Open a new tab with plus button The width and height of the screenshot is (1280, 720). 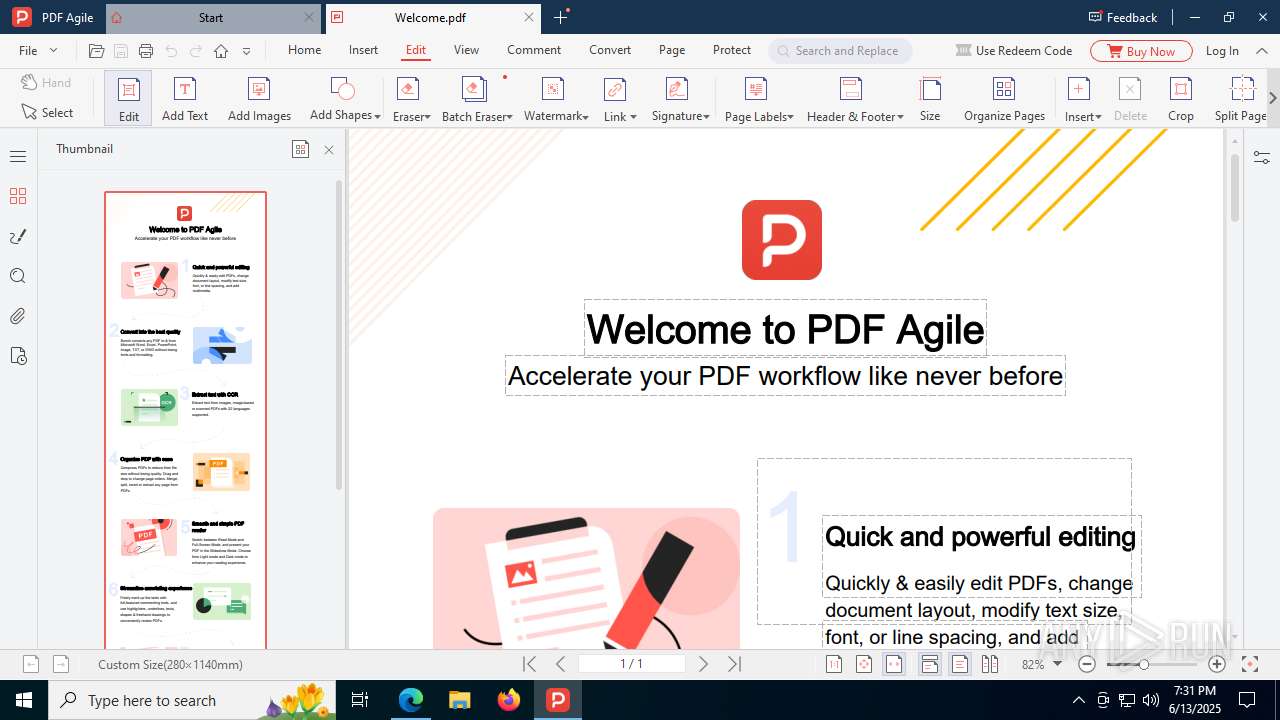(561, 17)
